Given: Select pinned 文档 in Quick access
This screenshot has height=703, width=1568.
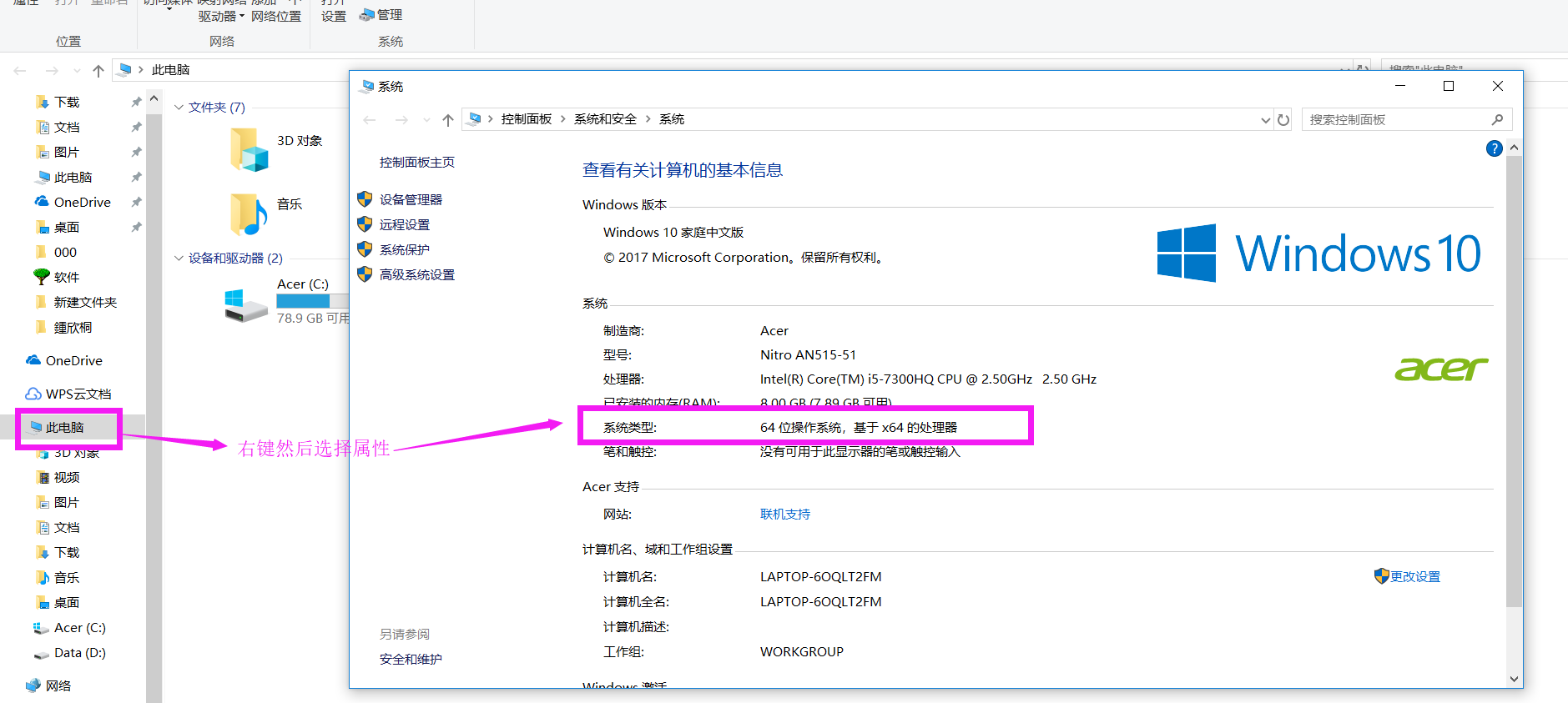Looking at the screenshot, I should [x=67, y=127].
